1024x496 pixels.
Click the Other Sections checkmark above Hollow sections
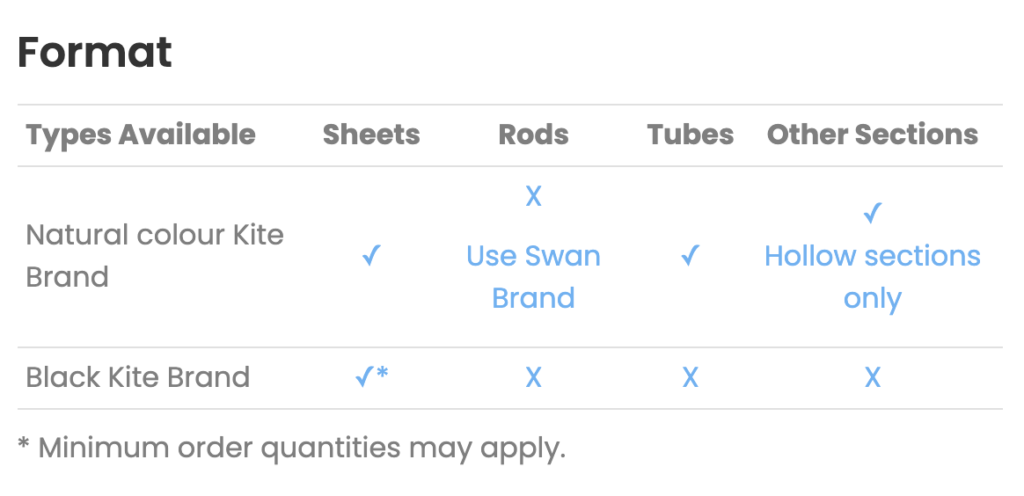(x=872, y=213)
